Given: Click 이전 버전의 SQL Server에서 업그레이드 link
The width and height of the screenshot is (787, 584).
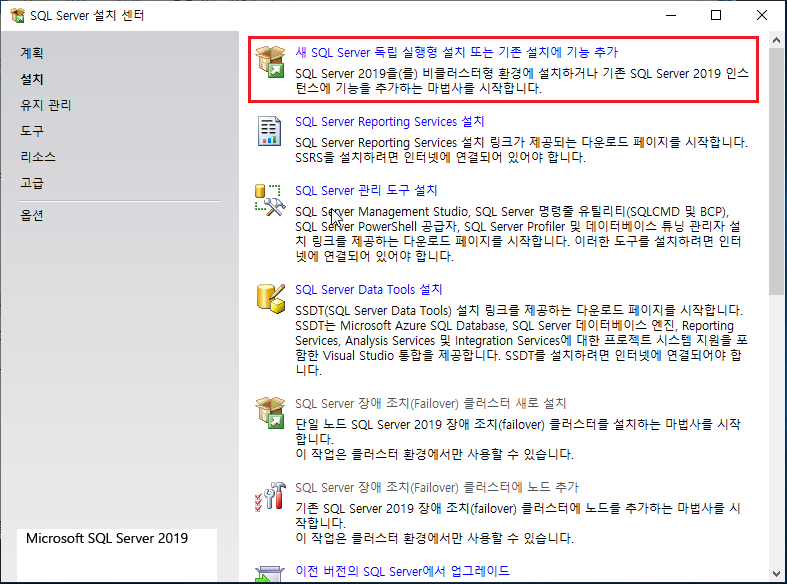Looking at the screenshot, I should click(x=402, y=571).
